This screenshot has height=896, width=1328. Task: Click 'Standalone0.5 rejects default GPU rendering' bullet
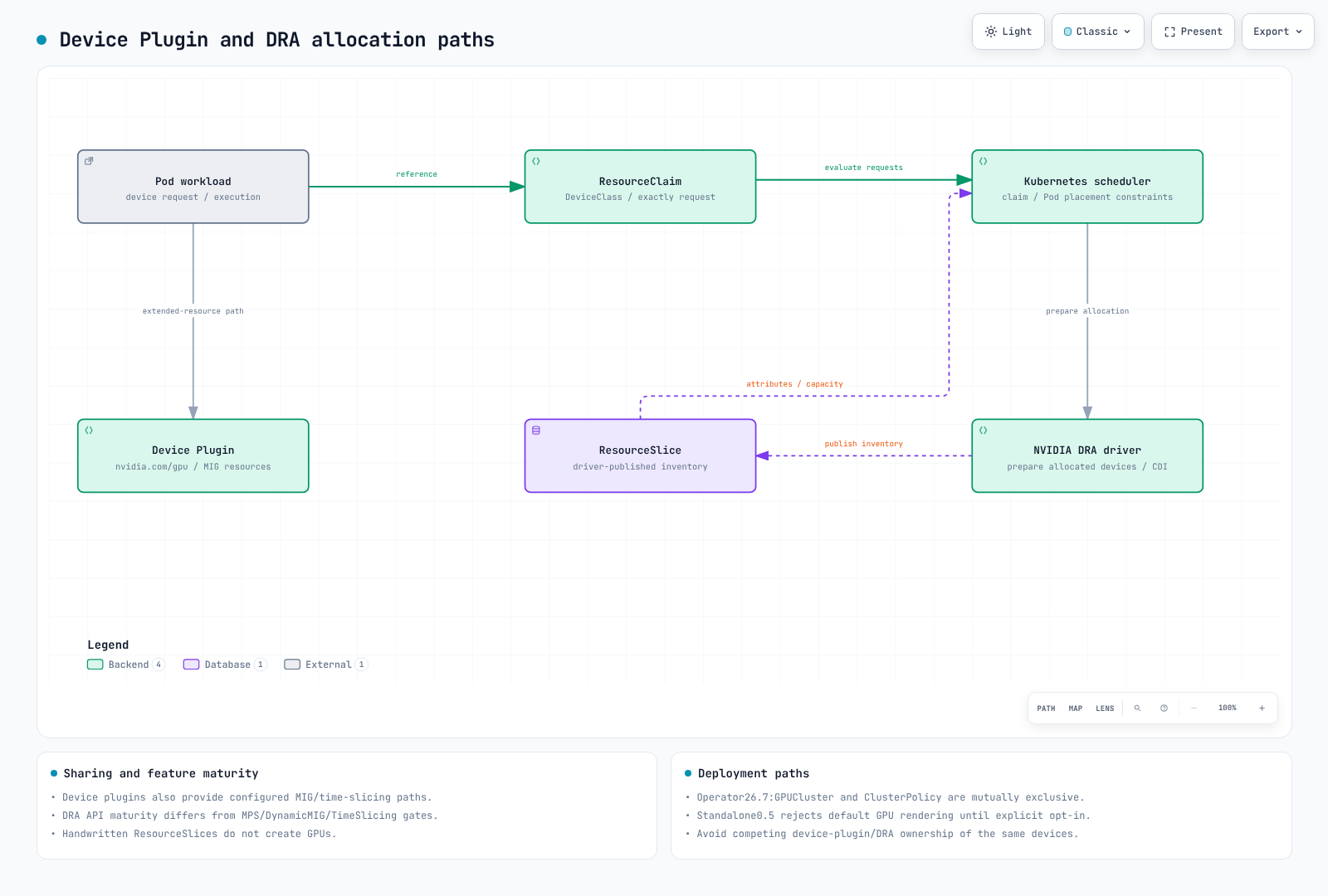tap(894, 816)
